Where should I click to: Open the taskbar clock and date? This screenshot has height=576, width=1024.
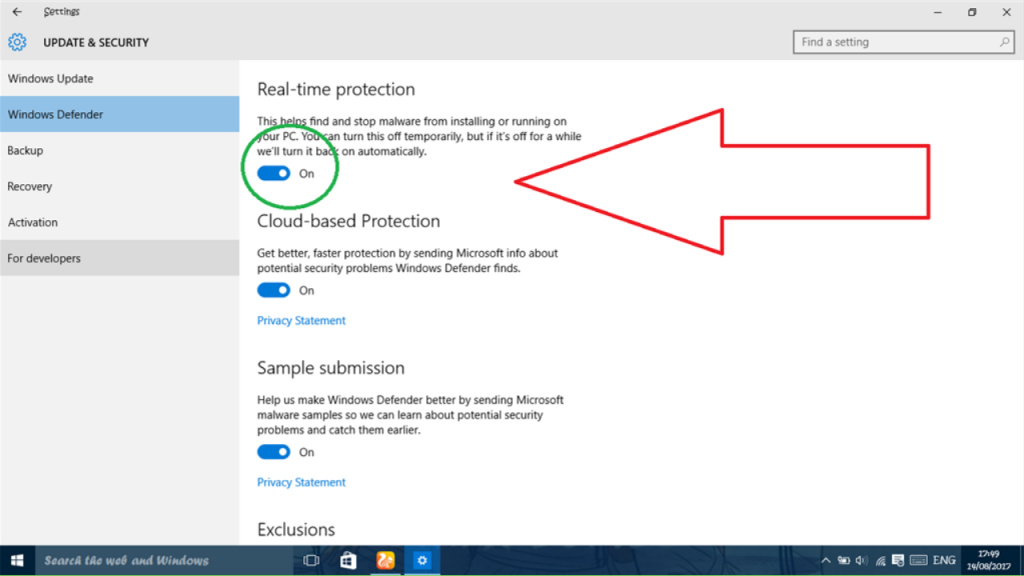[x=989, y=560]
